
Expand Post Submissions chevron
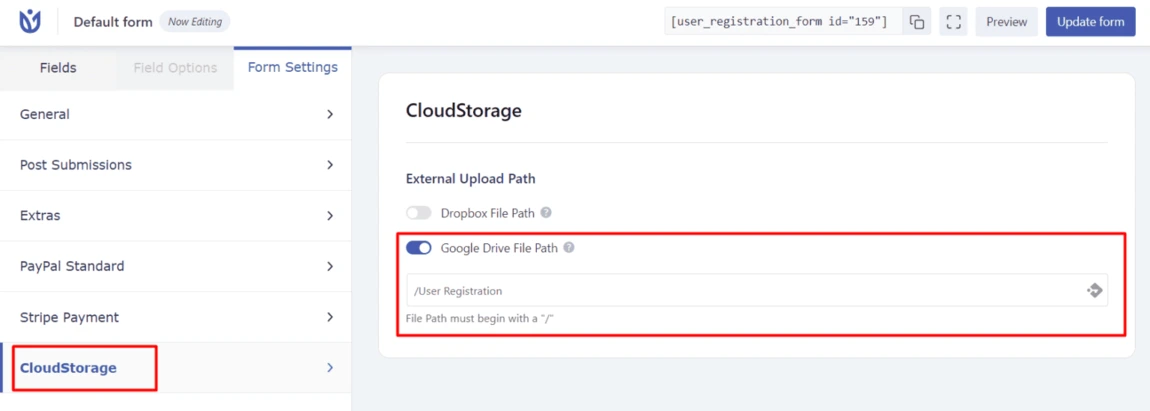coord(330,165)
